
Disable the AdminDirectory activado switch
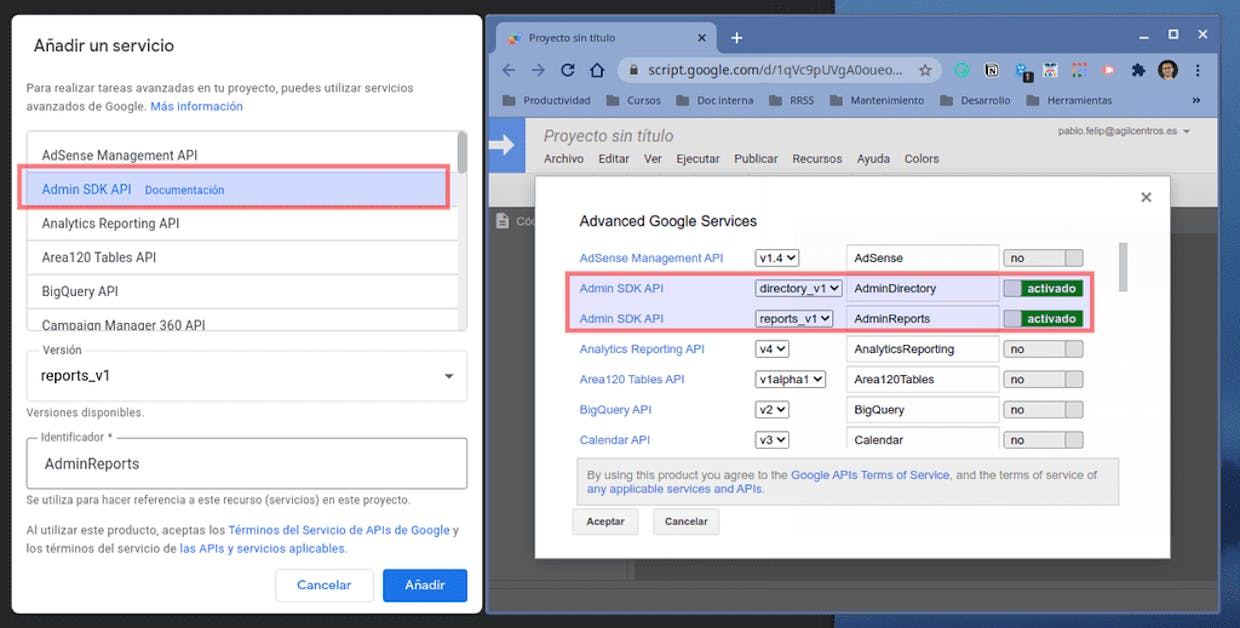tap(1043, 288)
